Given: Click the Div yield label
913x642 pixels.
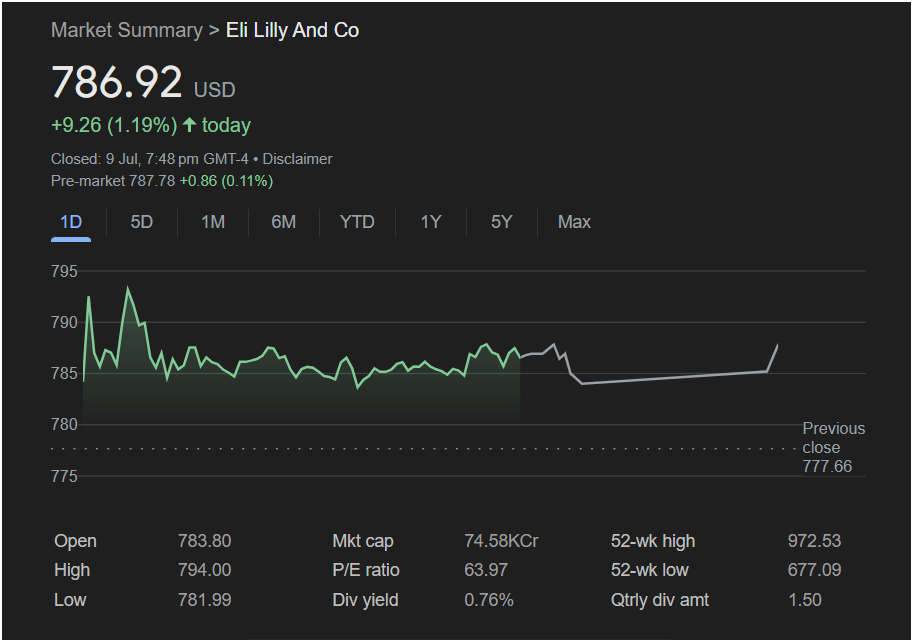Looking at the screenshot, I should [365, 600].
